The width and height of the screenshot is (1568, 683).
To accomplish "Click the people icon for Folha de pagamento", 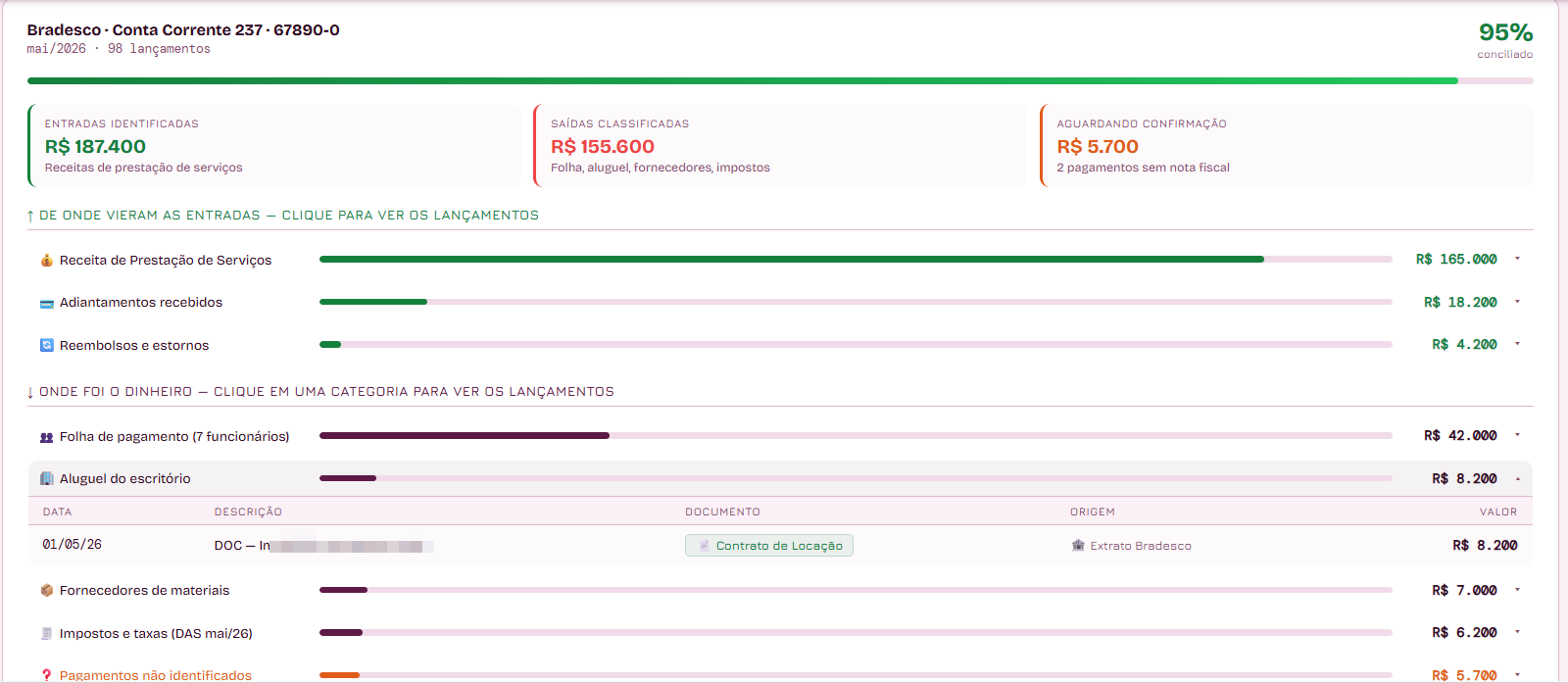I will point(46,437).
